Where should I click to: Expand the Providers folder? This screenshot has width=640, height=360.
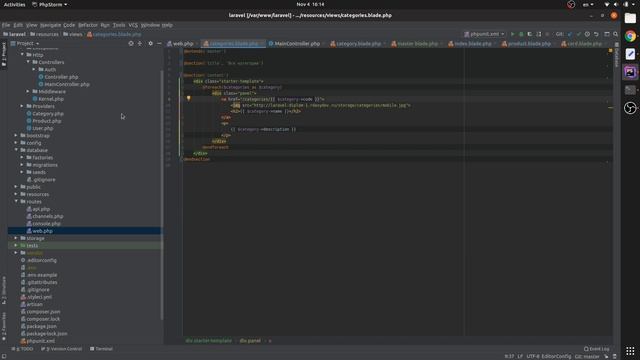(22, 106)
